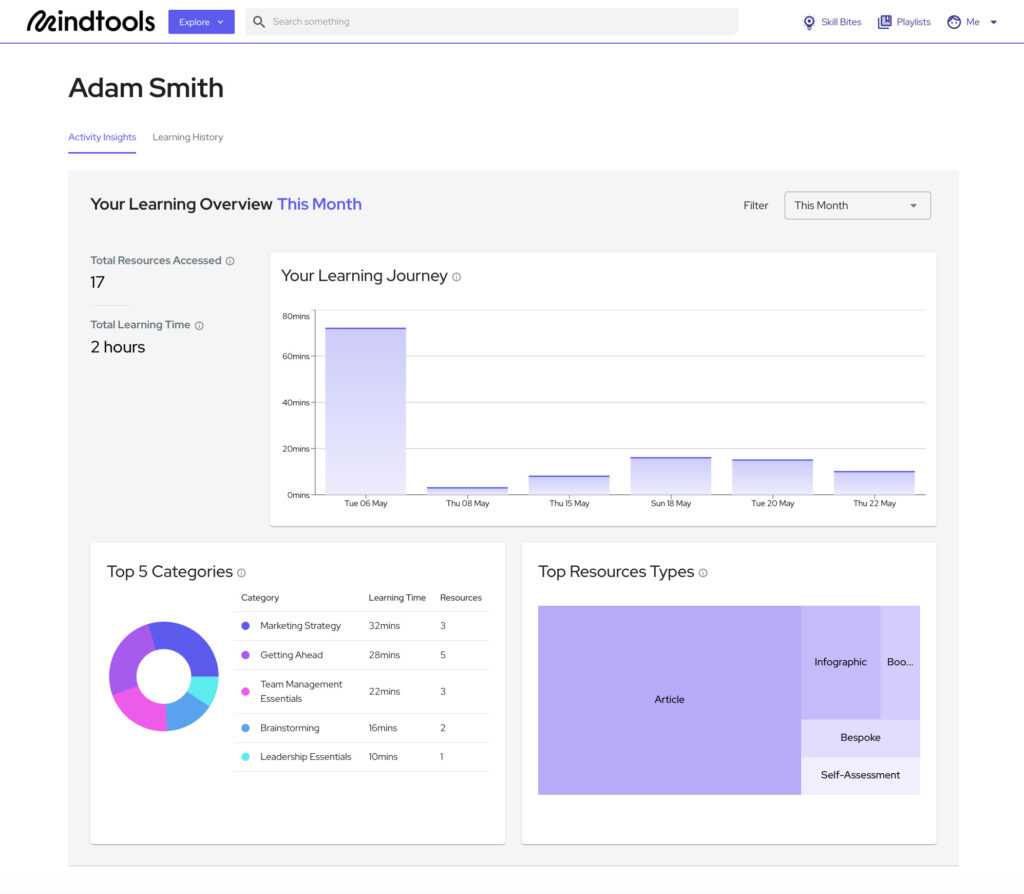Click the search magnifier icon
1024x894 pixels.
pos(258,21)
